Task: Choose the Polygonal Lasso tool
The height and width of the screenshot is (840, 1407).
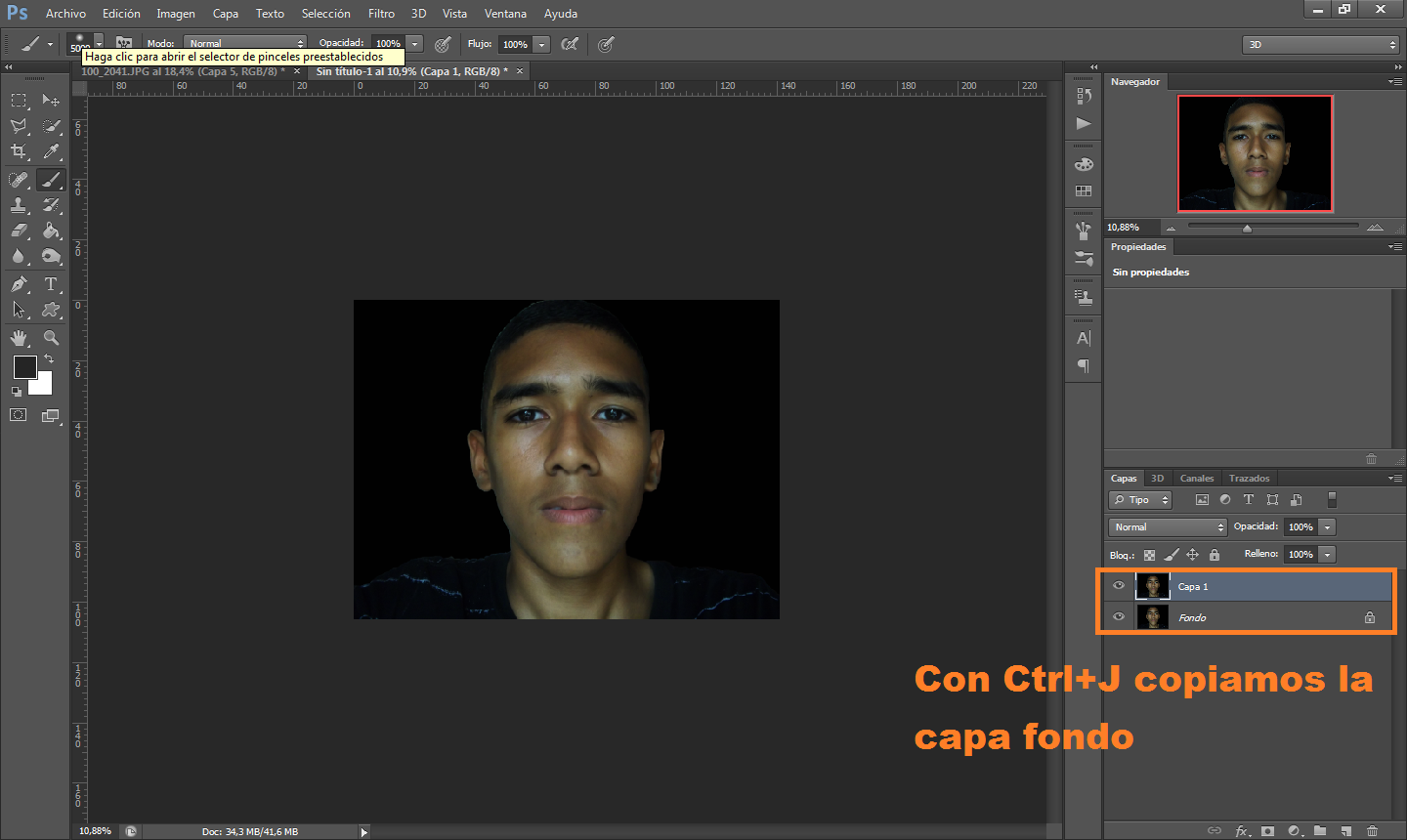Action: pyautogui.click(x=19, y=126)
